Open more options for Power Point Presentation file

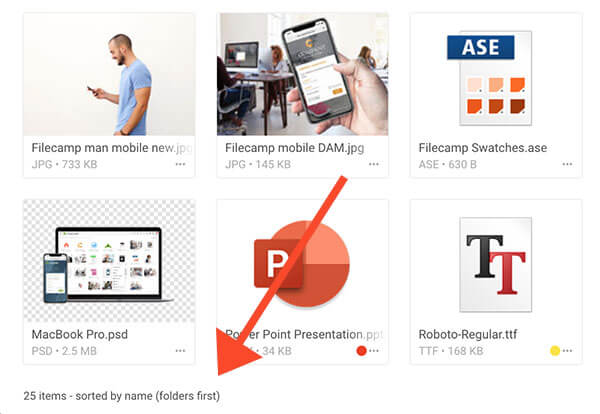tap(374, 350)
